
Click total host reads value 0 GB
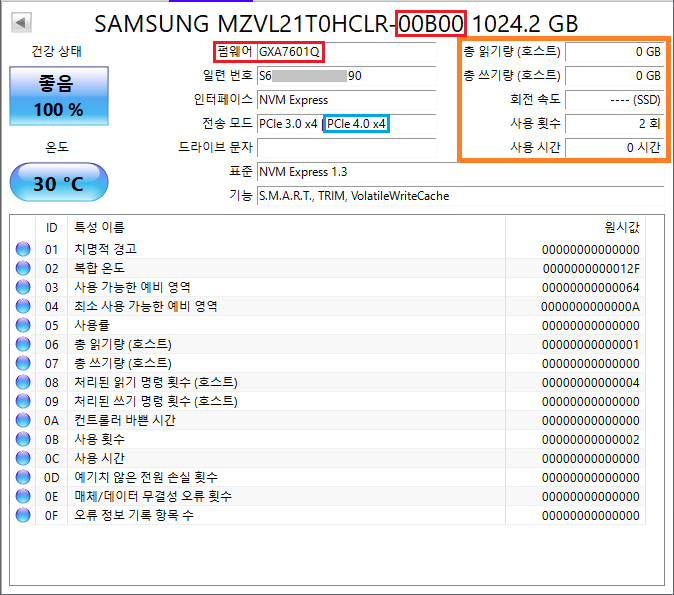point(615,52)
